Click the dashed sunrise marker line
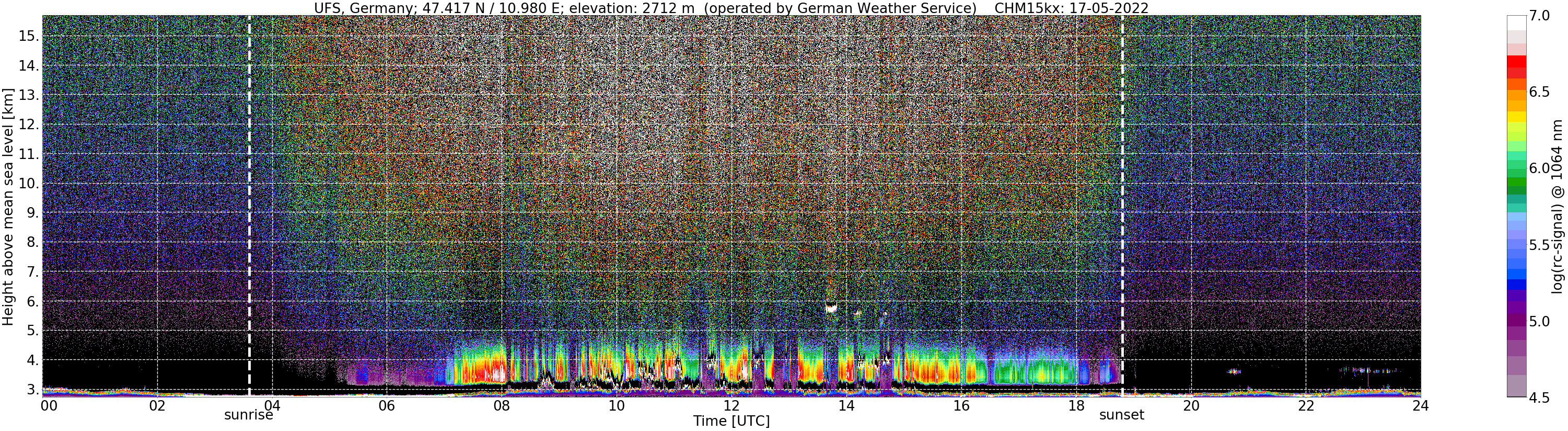This screenshot has width=1568, height=431. click(x=249, y=206)
